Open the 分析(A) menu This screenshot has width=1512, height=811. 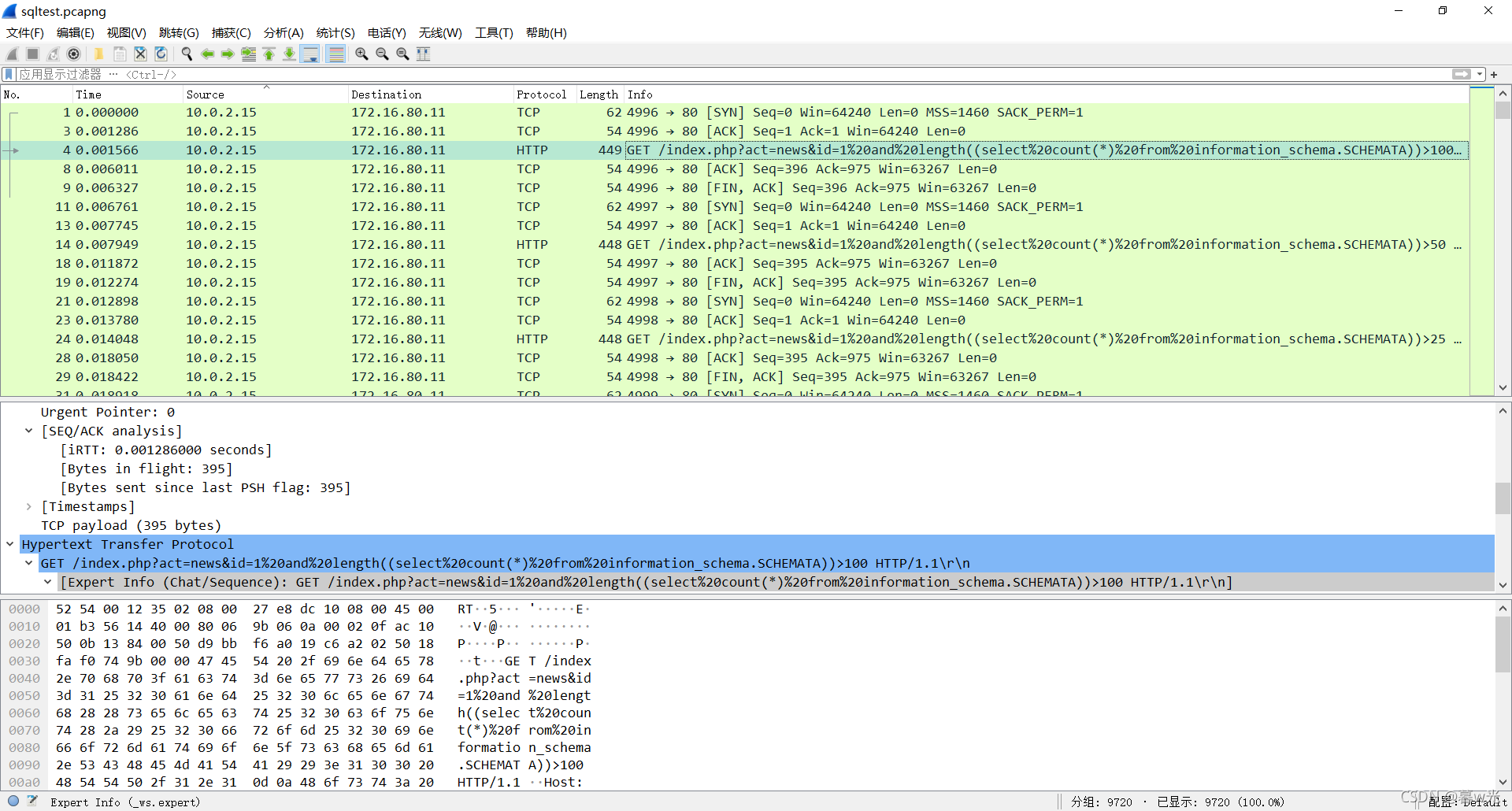point(283,32)
